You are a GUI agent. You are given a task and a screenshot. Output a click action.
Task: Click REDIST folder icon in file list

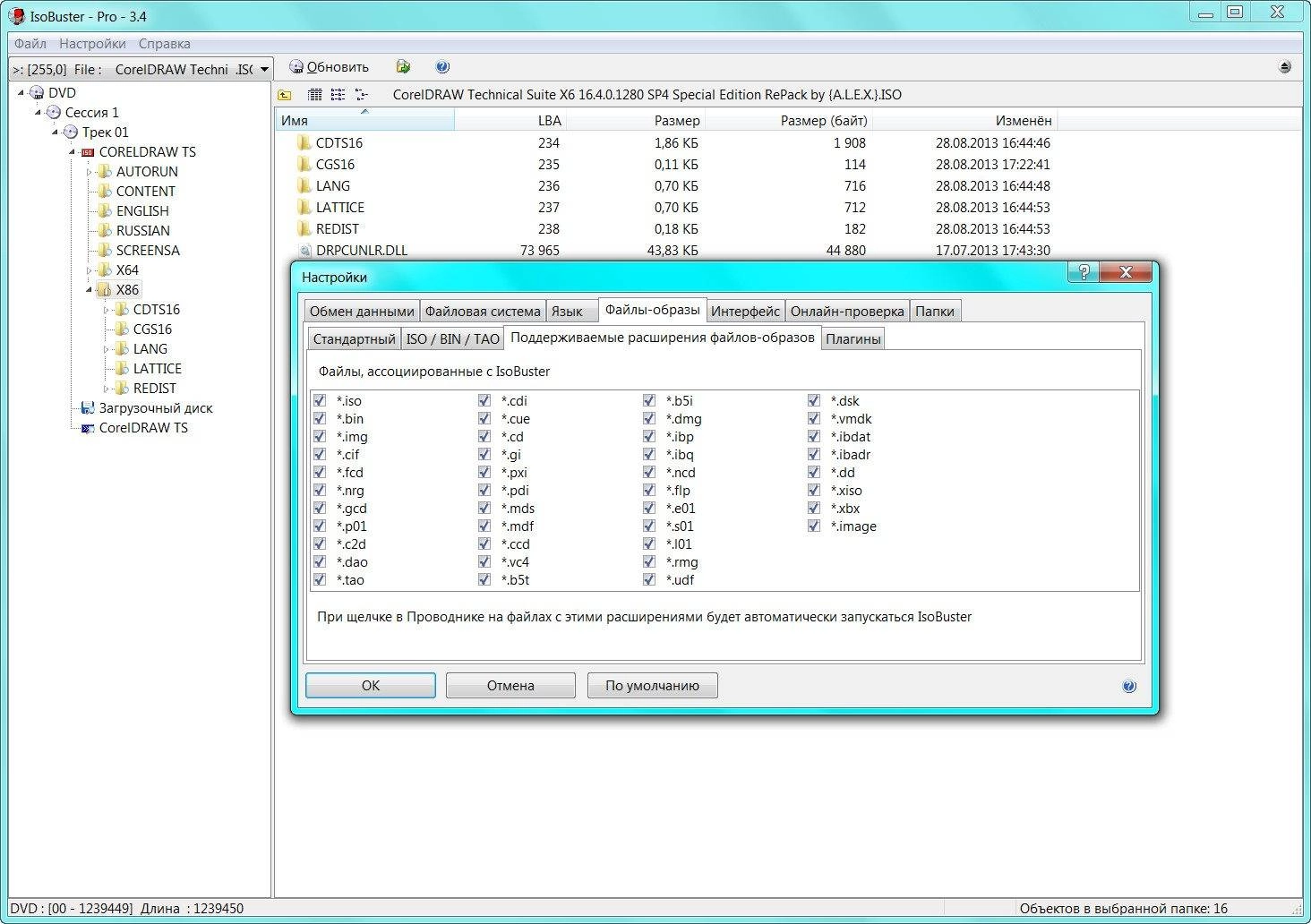click(x=304, y=228)
